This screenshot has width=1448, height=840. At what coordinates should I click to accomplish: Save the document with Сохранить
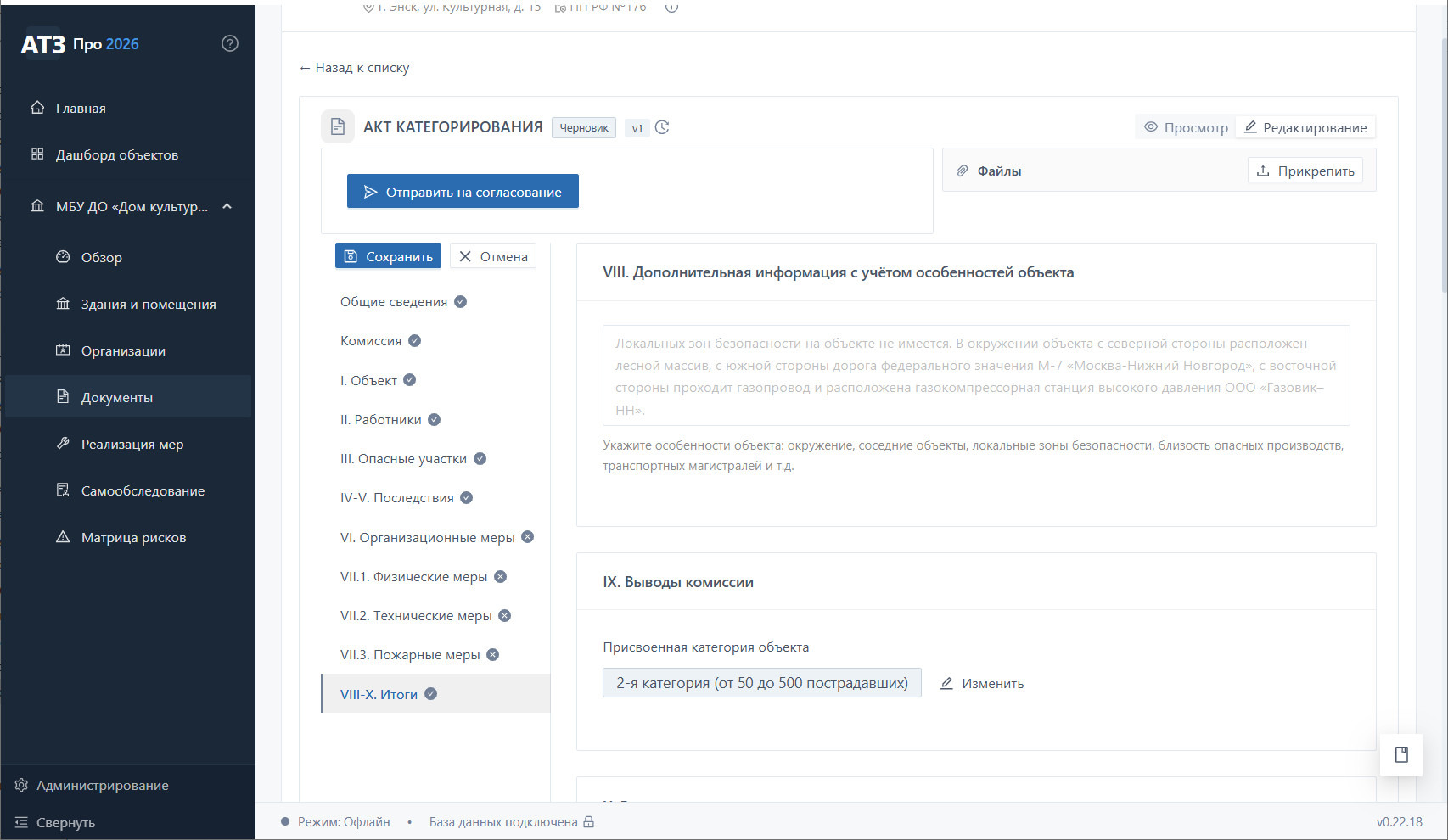(388, 256)
